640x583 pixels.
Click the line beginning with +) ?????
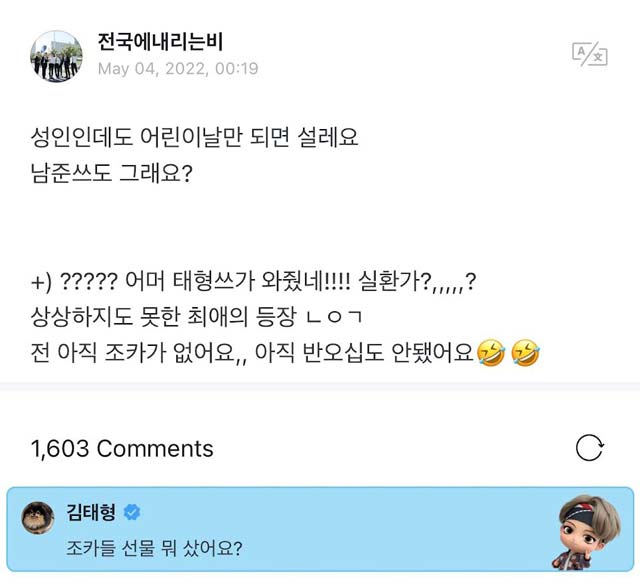[x=253, y=281]
